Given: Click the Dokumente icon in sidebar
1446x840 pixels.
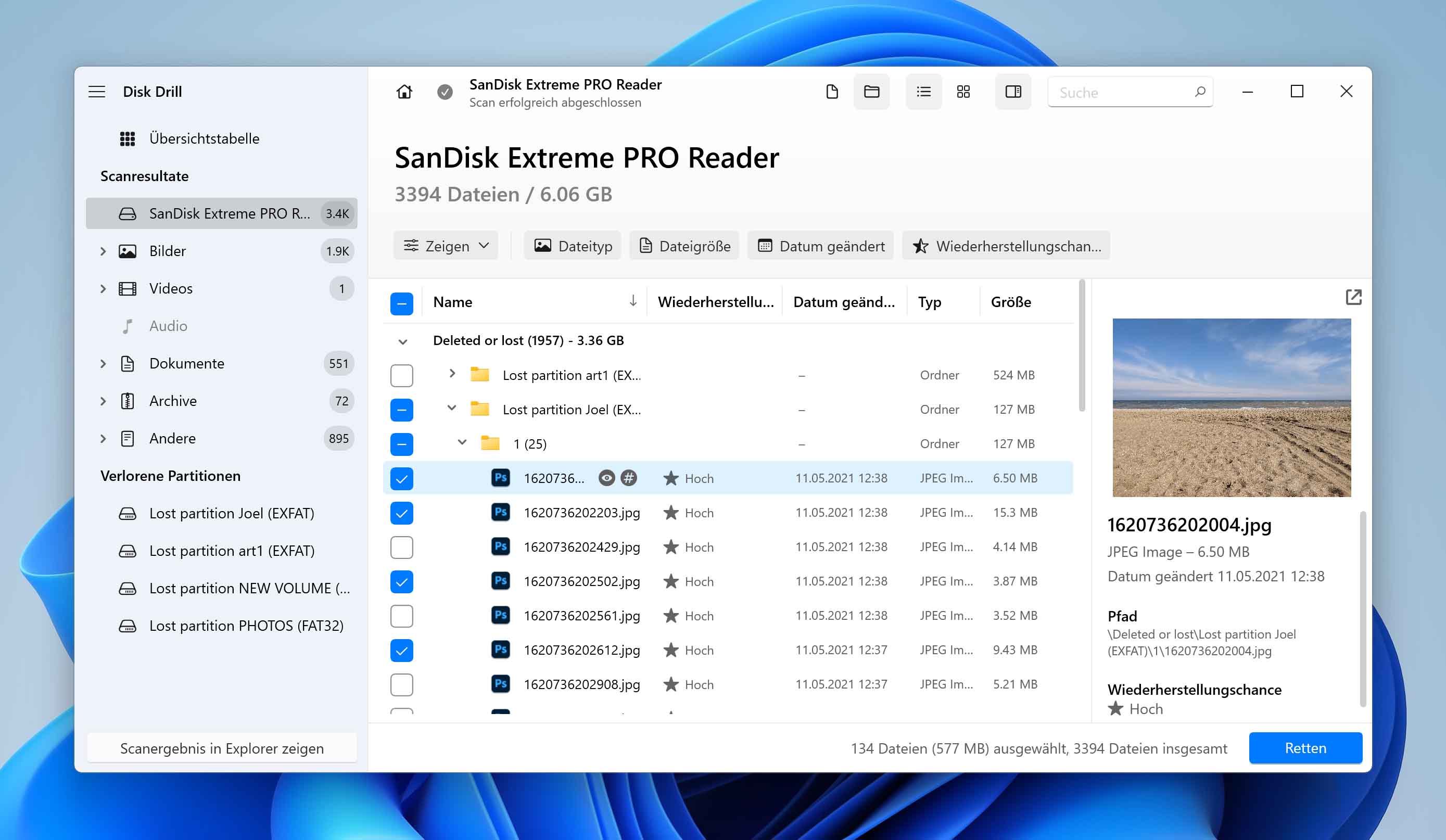Looking at the screenshot, I should click(x=128, y=364).
